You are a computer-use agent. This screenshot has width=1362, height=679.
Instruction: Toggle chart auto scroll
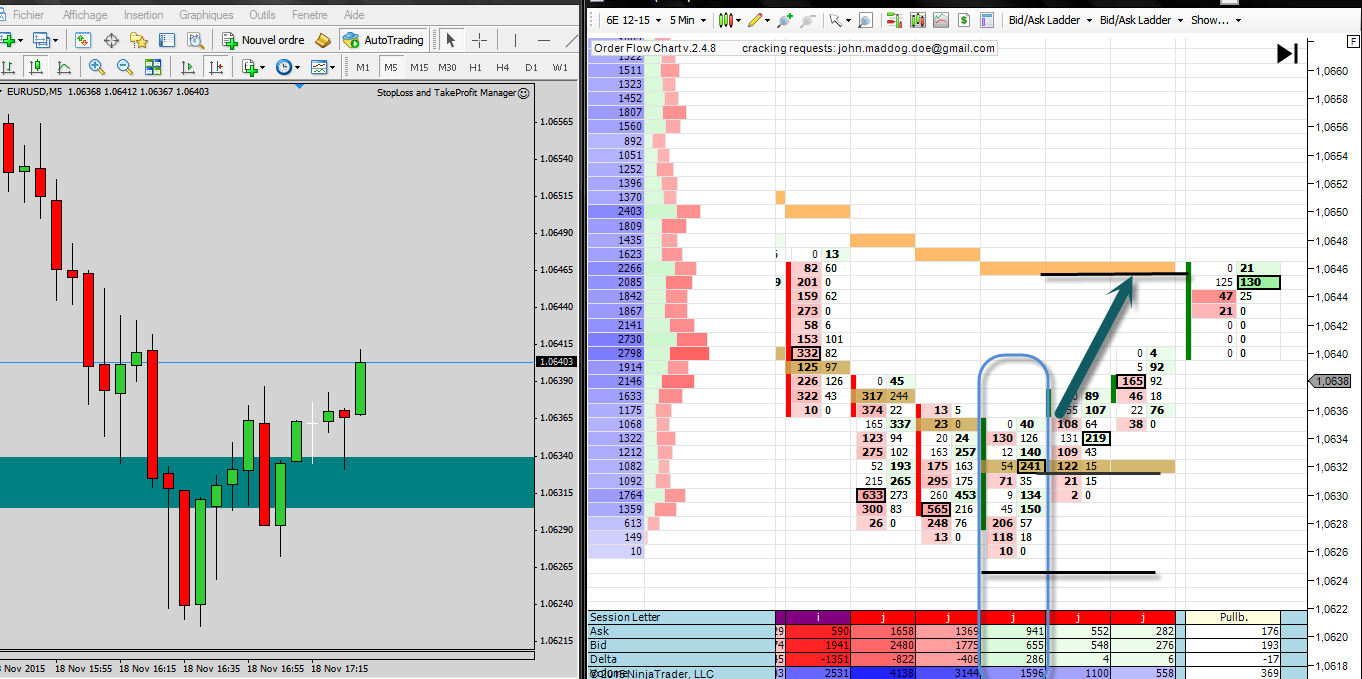(x=187, y=67)
